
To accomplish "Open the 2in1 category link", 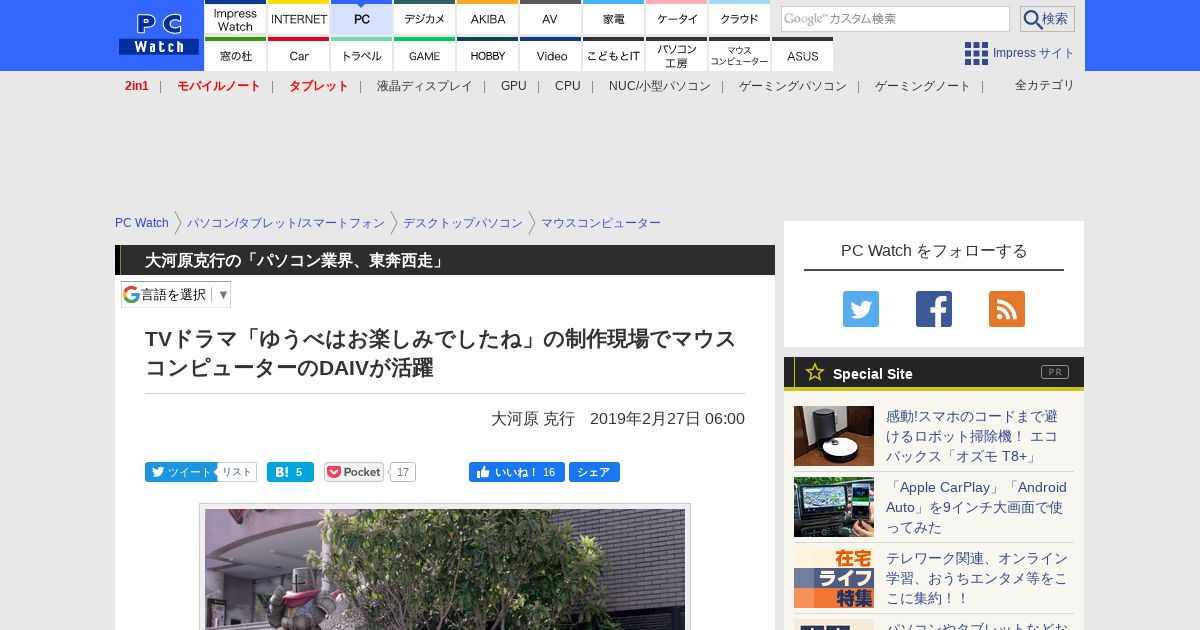I will click(137, 86).
